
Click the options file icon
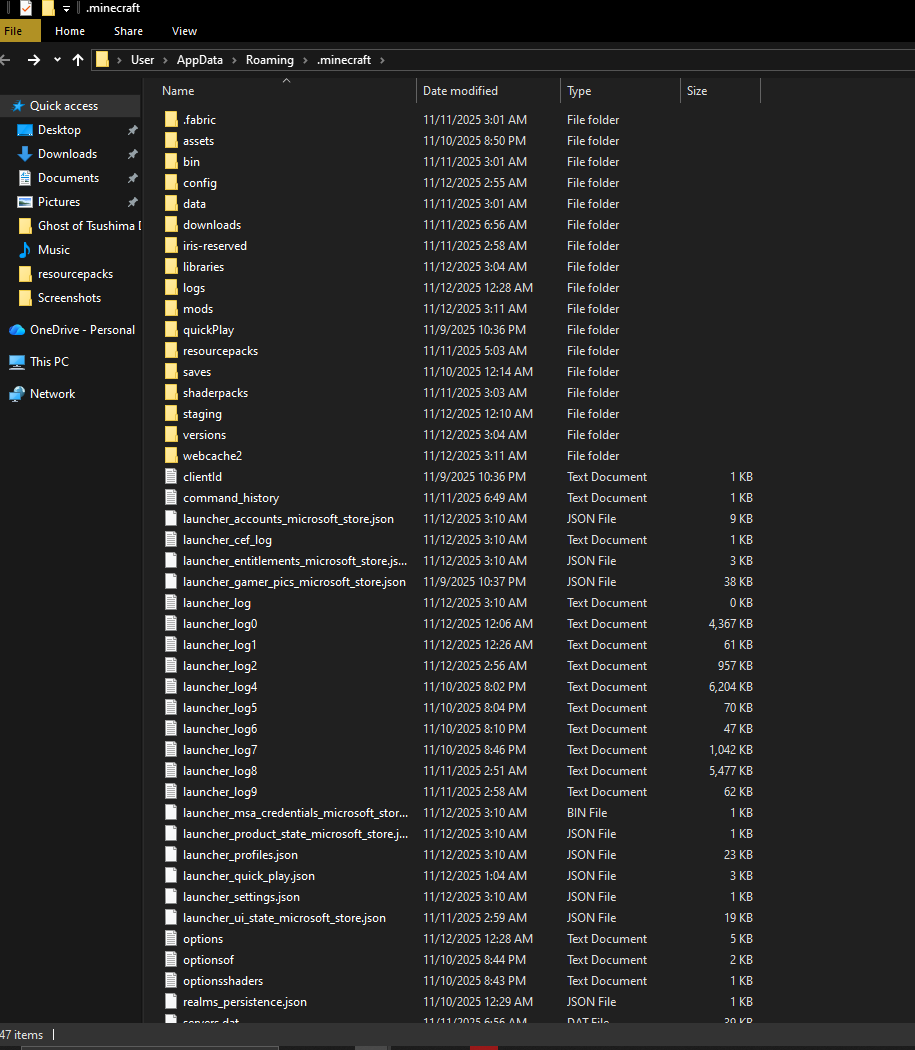pyautogui.click(x=171, y=939)
